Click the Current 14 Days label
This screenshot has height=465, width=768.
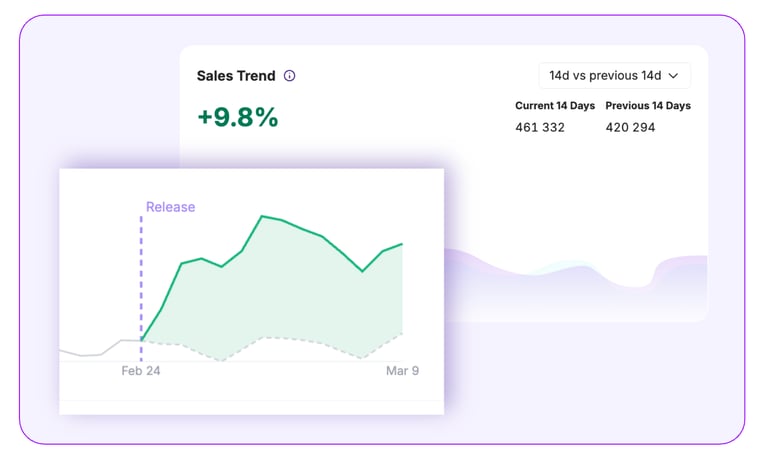(555, 106)
